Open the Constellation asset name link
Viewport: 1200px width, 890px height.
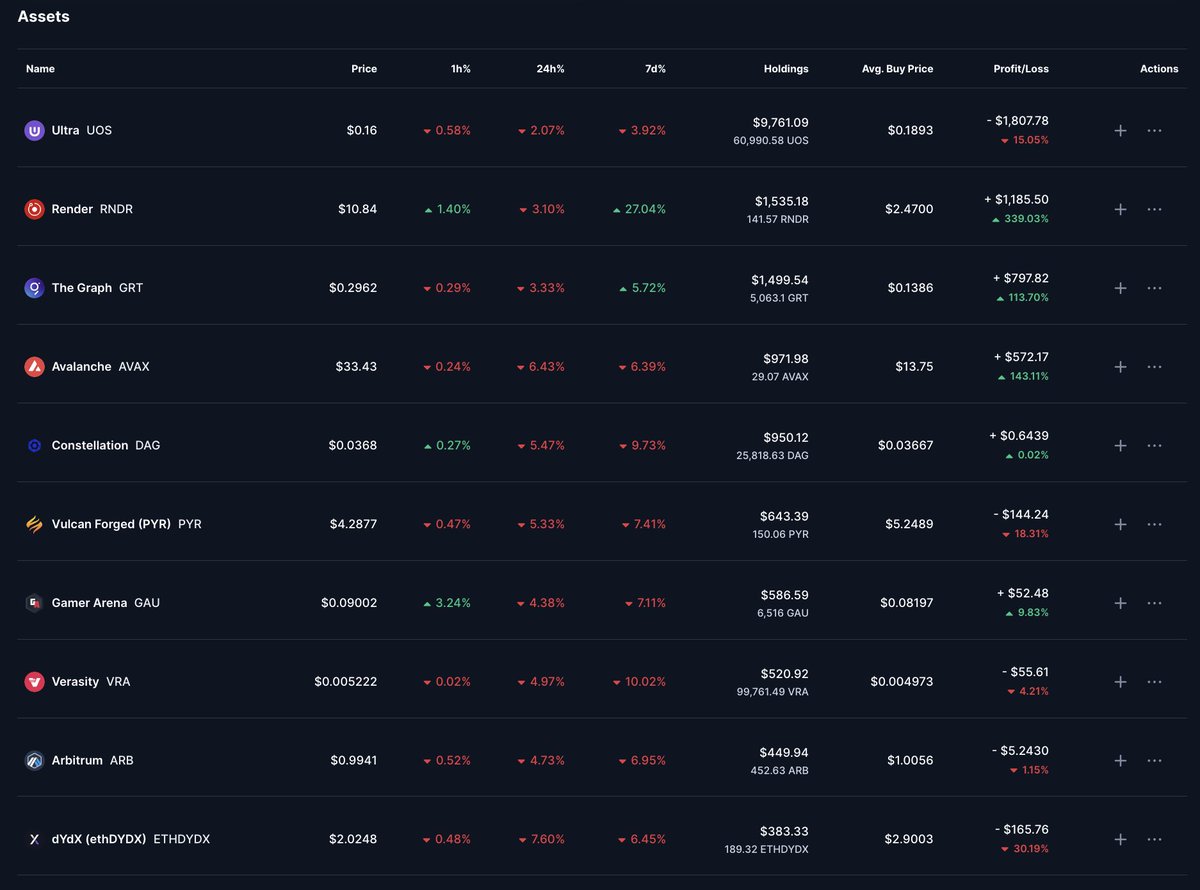coord(90,445)
